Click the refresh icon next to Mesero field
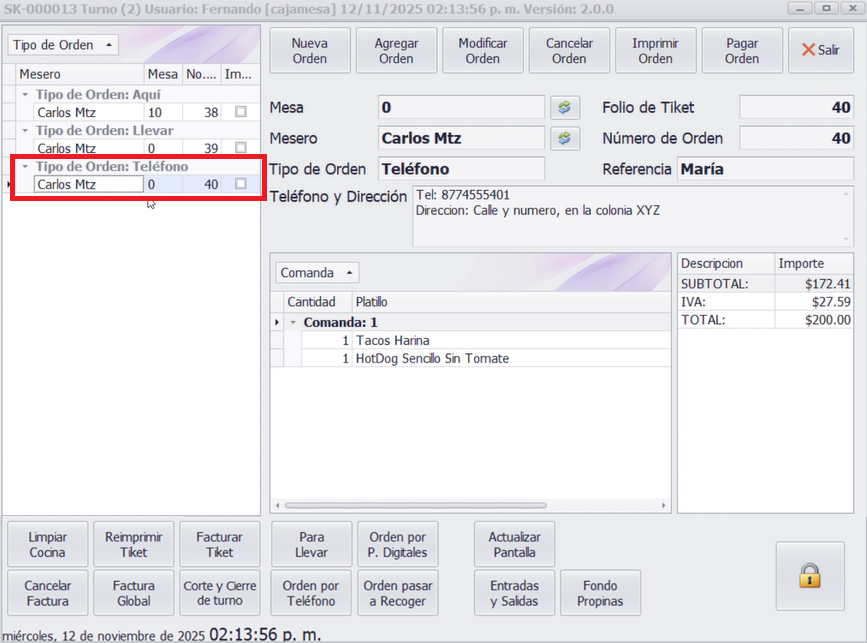The height and width of the screenshot is (643, 867). [x=563, y=138]
